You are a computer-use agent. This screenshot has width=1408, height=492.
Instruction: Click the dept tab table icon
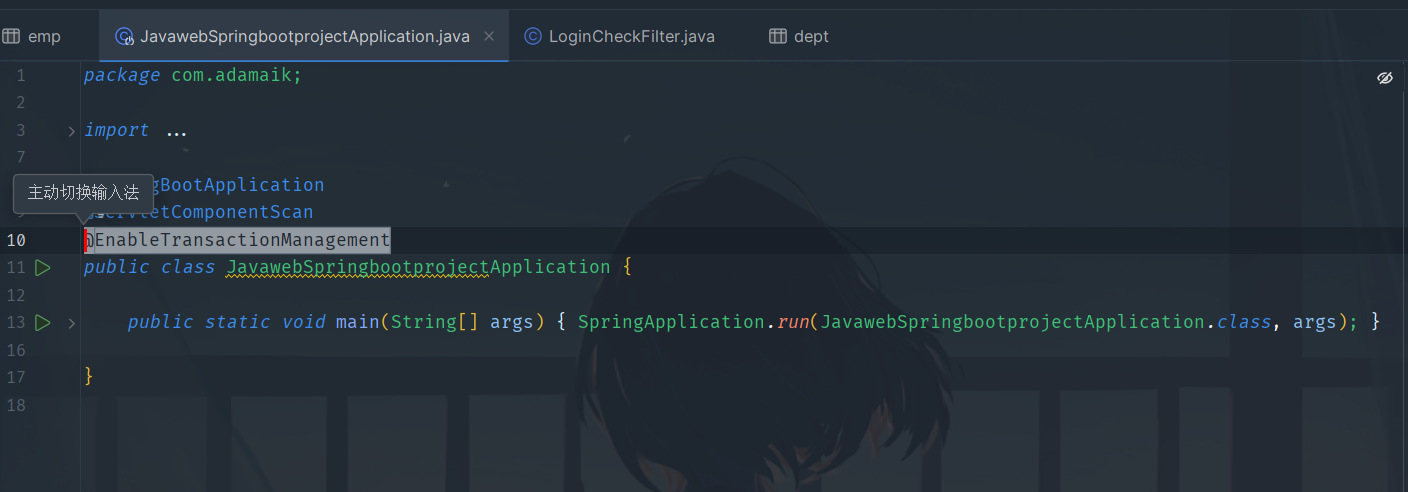[778, 36]
